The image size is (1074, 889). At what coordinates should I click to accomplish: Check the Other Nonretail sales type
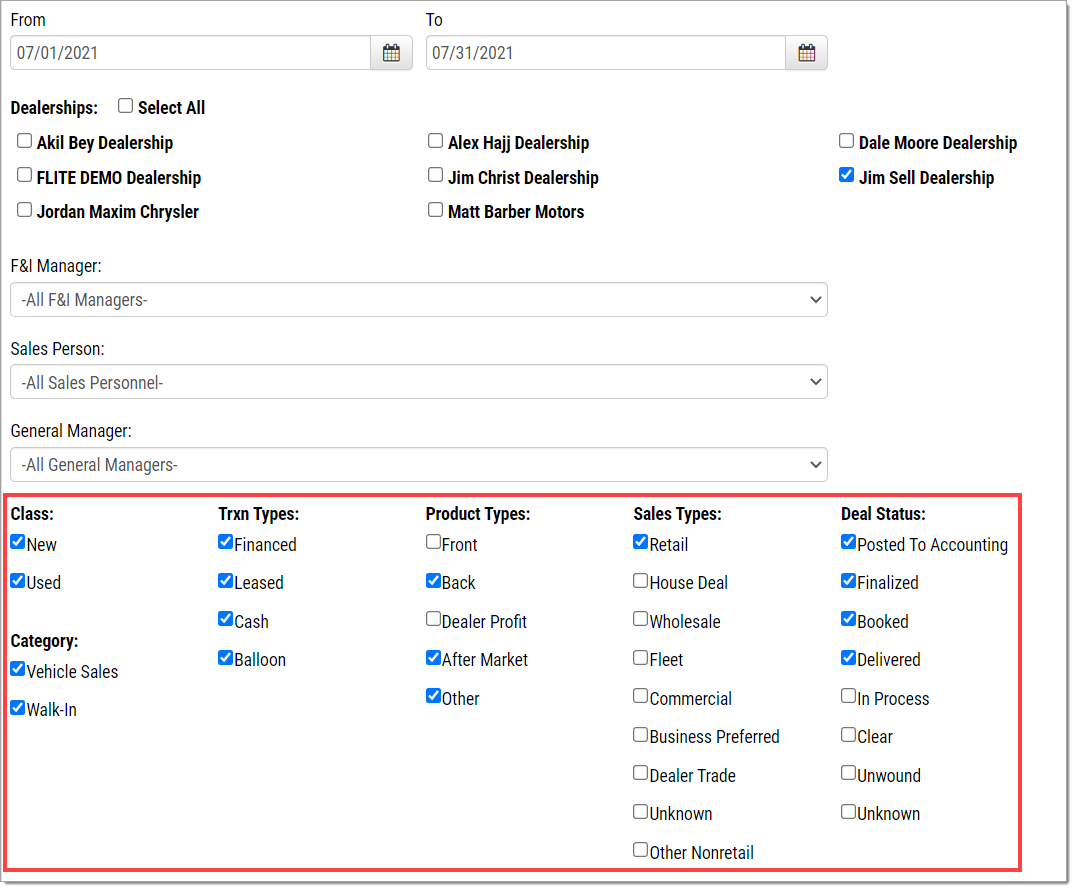click(640, 850)
